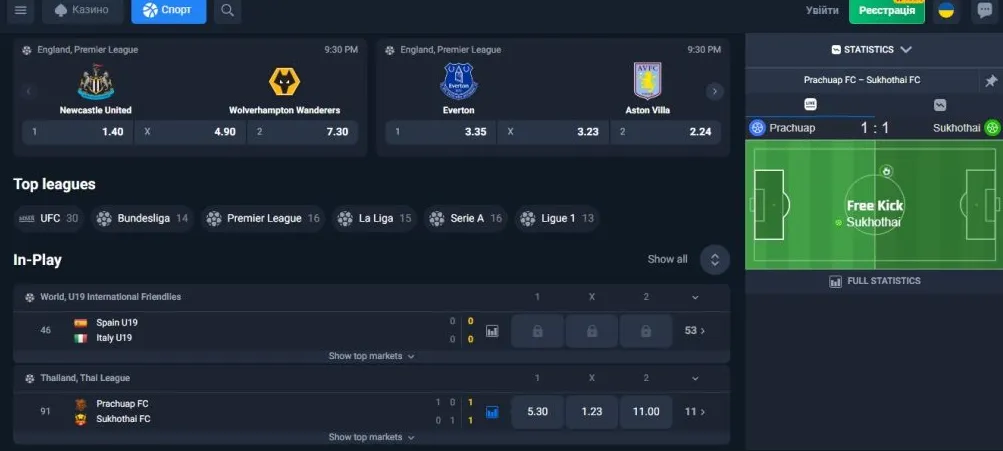Click the green Реєстрація button

pyautogui.click(x=887, y=11)
